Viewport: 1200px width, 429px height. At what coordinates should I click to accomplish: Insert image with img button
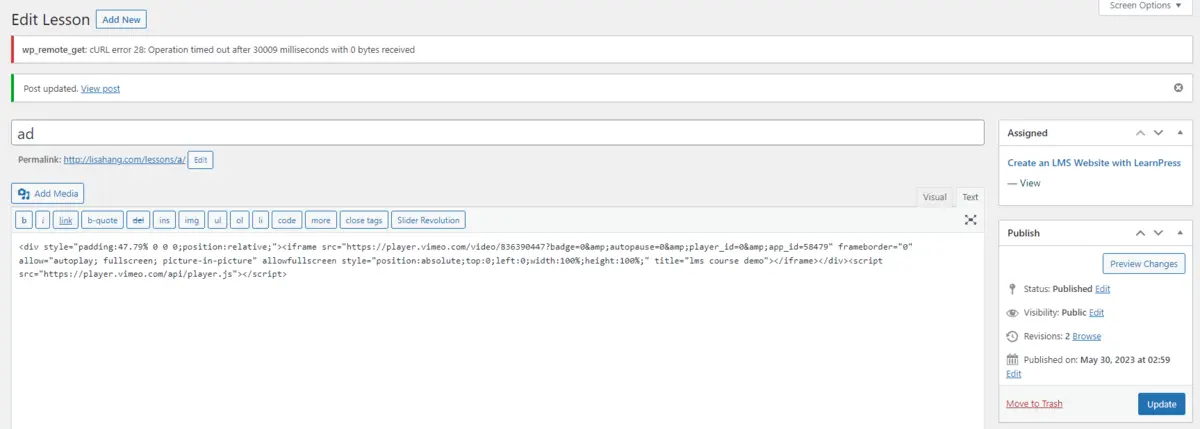tap(191, 220)
